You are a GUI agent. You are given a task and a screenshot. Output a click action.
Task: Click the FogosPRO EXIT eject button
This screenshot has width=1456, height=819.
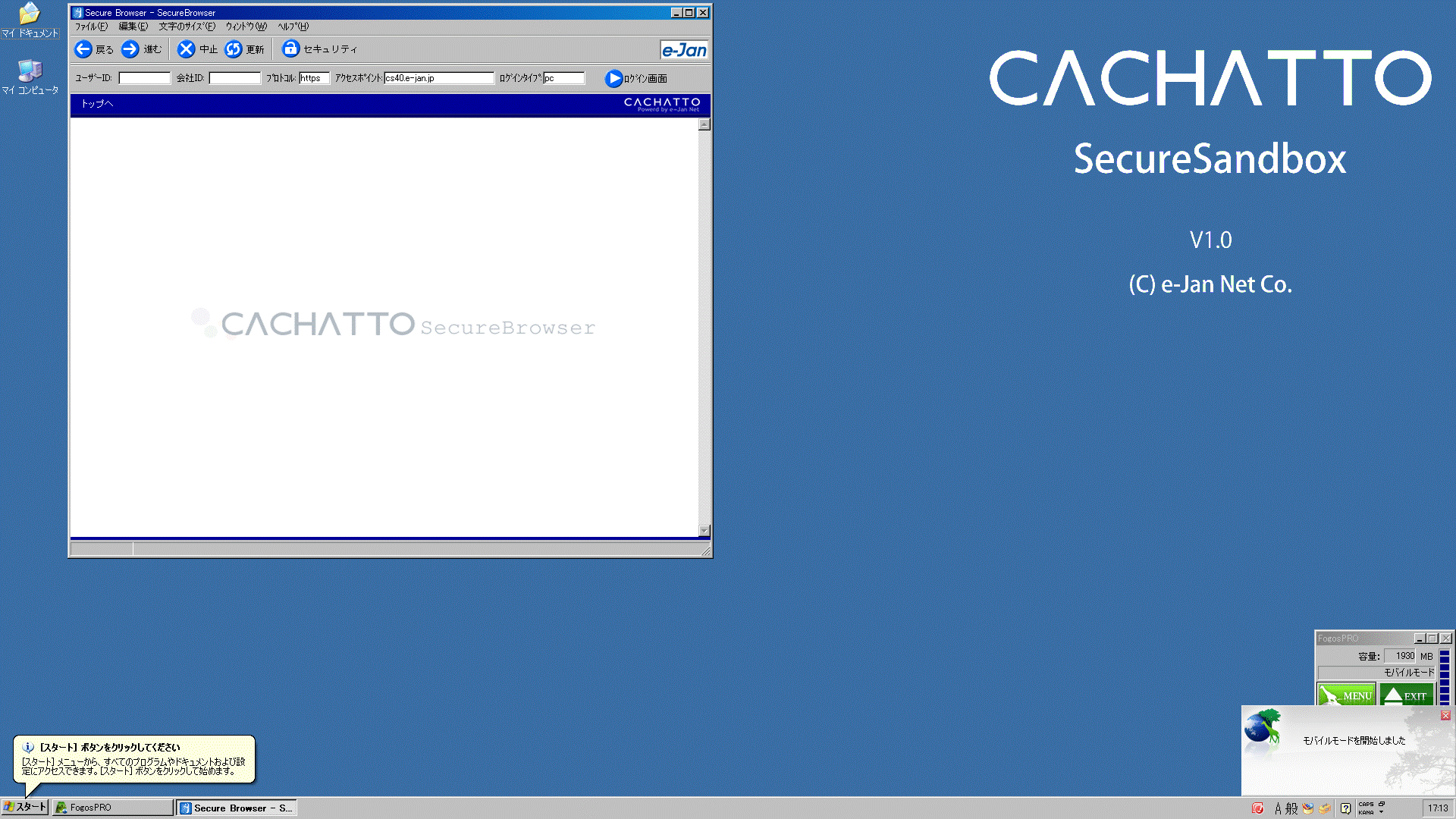tap(1407, 695)
